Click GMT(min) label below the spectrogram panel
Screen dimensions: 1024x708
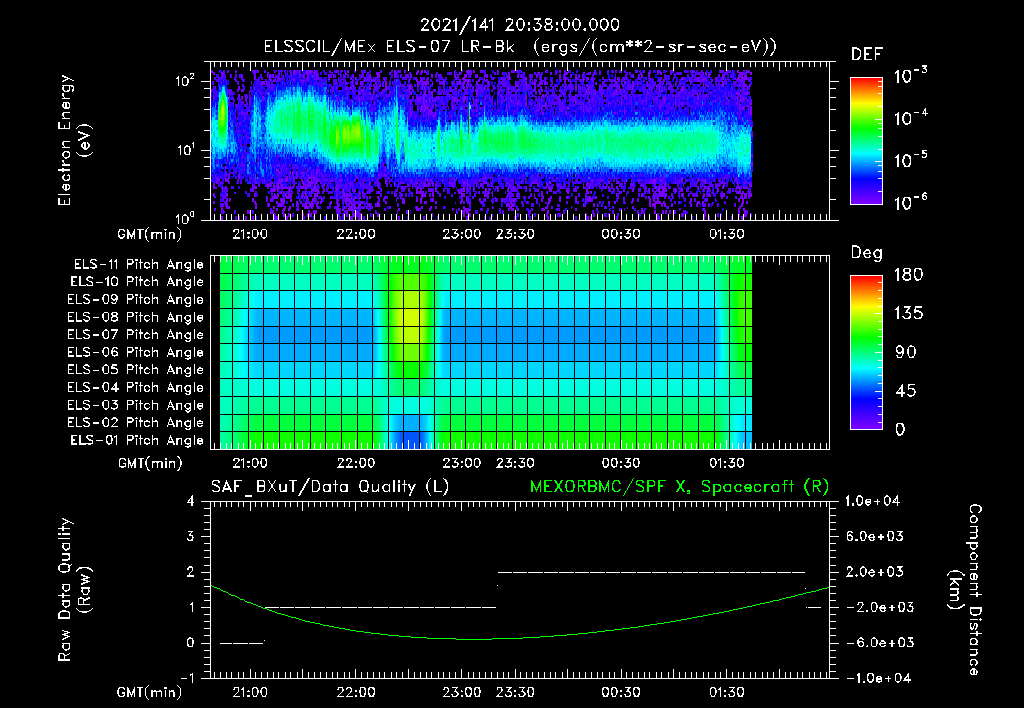pyautogui.click(x=150, y=234)
